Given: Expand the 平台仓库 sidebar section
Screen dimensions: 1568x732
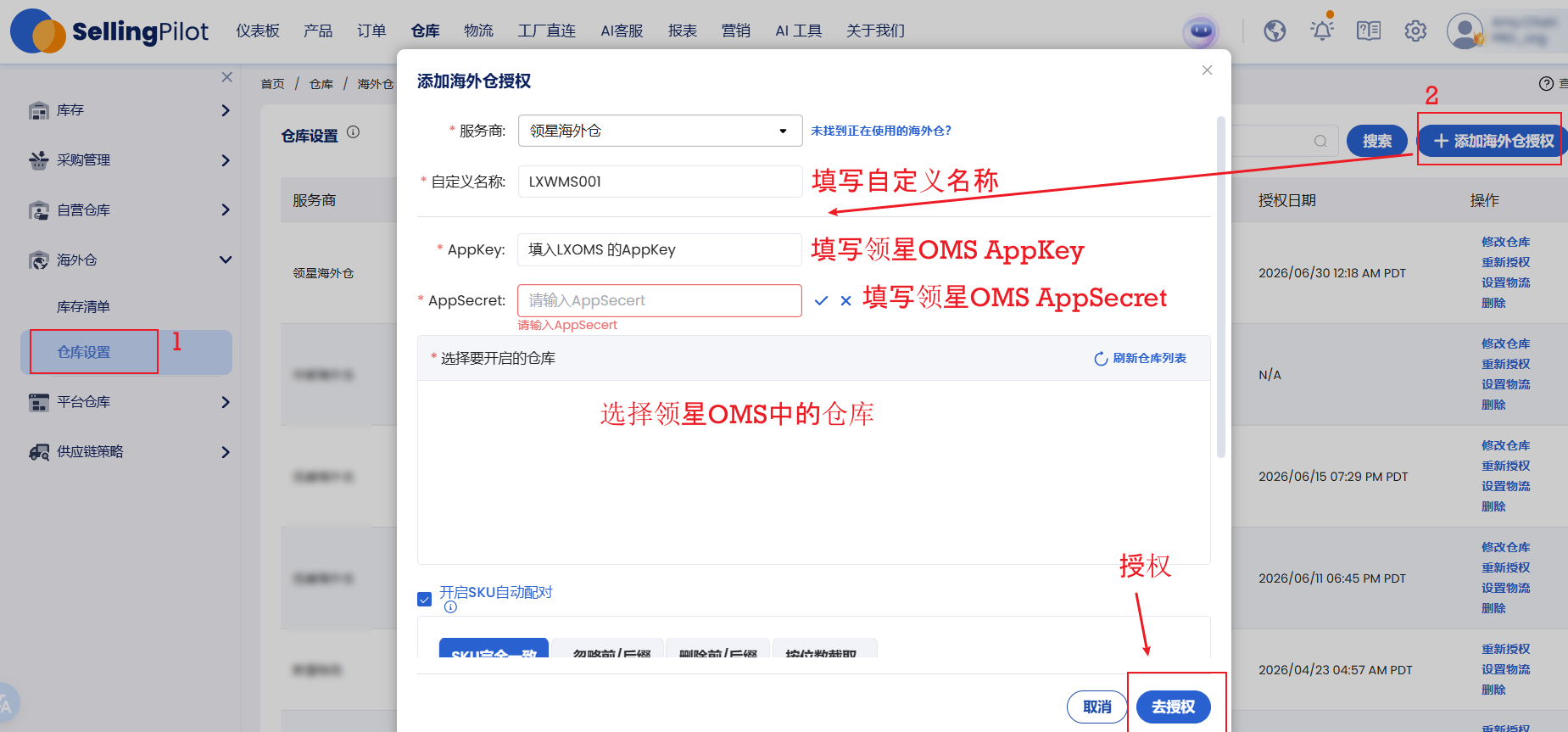Looking at the screenshot, I should pos(226,402).
